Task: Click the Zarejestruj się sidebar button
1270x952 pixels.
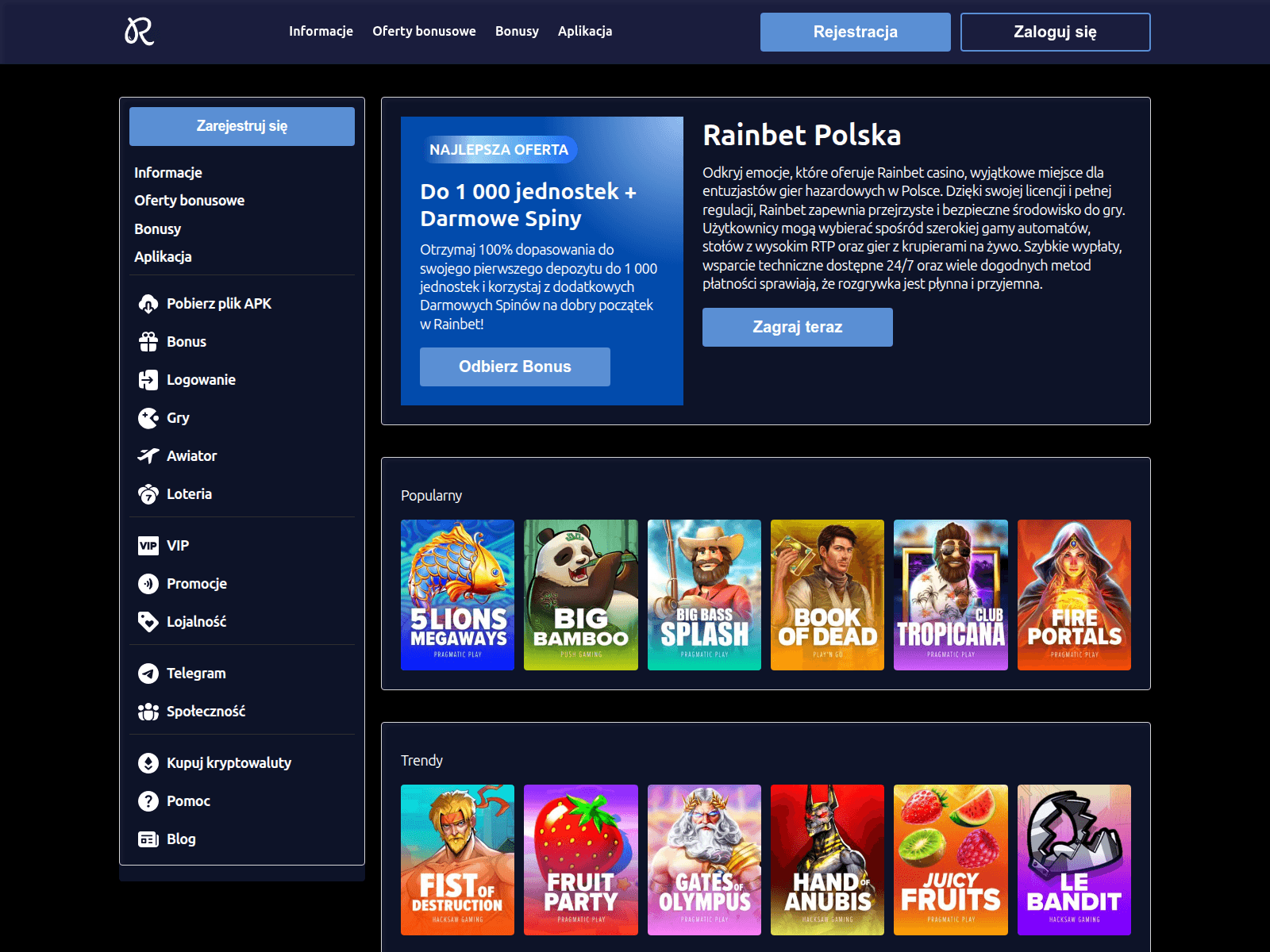Action: [242, 126]
